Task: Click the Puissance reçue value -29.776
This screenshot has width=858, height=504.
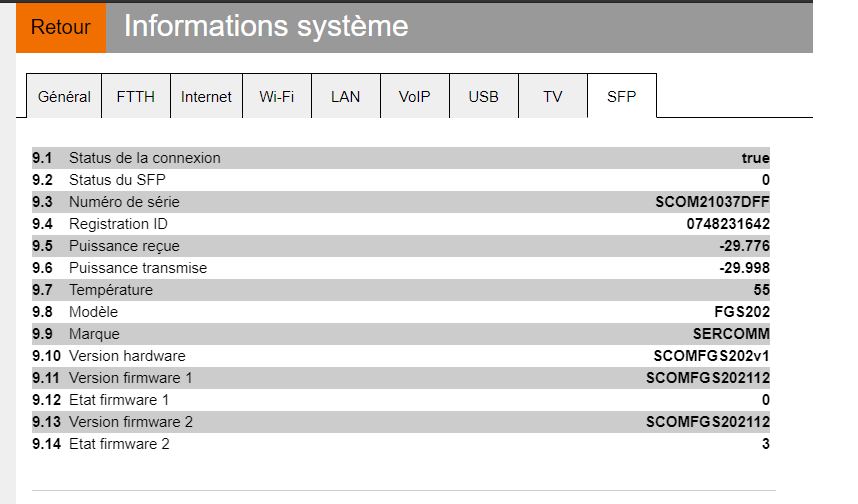Action: 744,246
